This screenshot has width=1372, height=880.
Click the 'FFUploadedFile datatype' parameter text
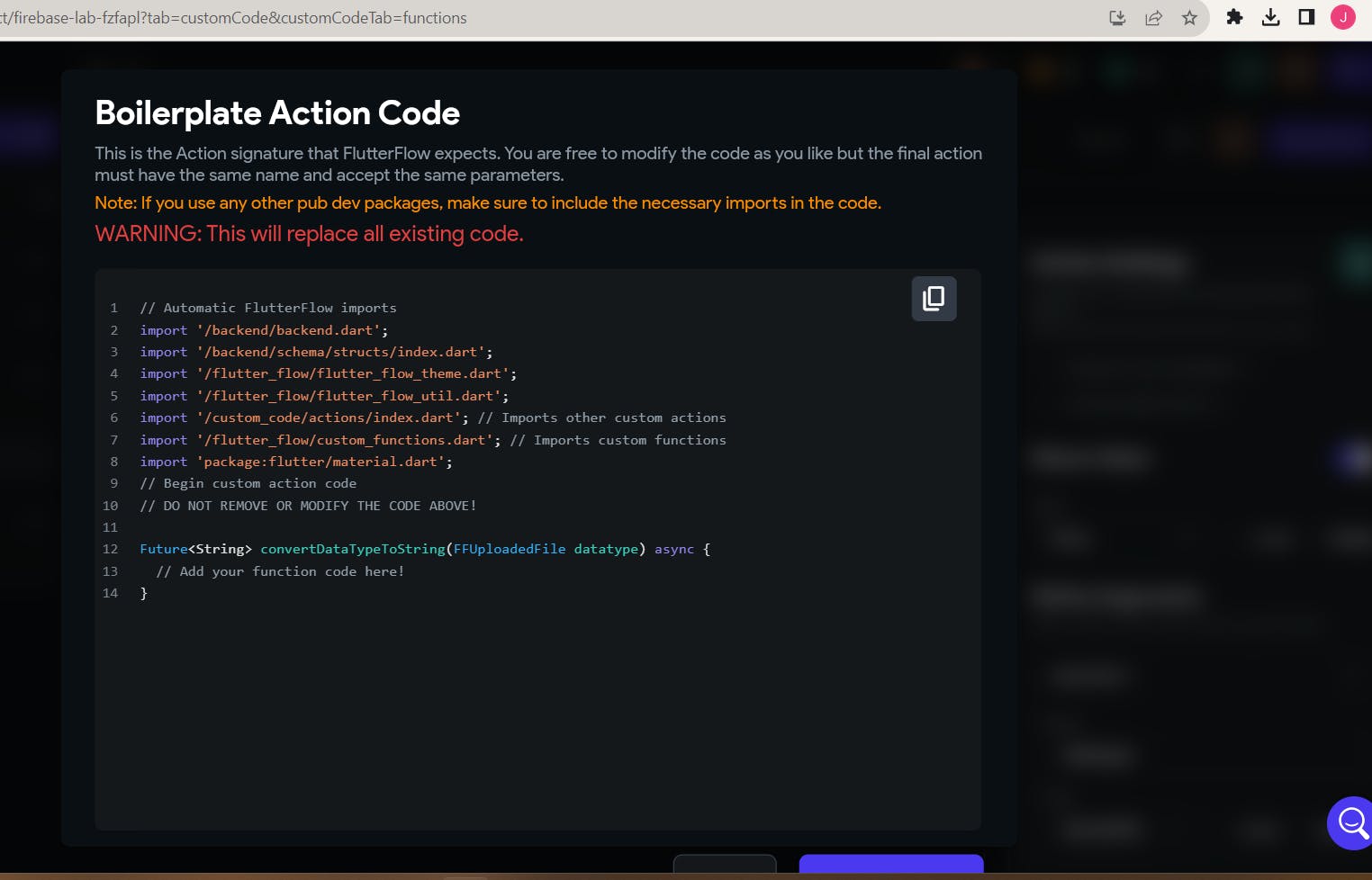[546, 549]
